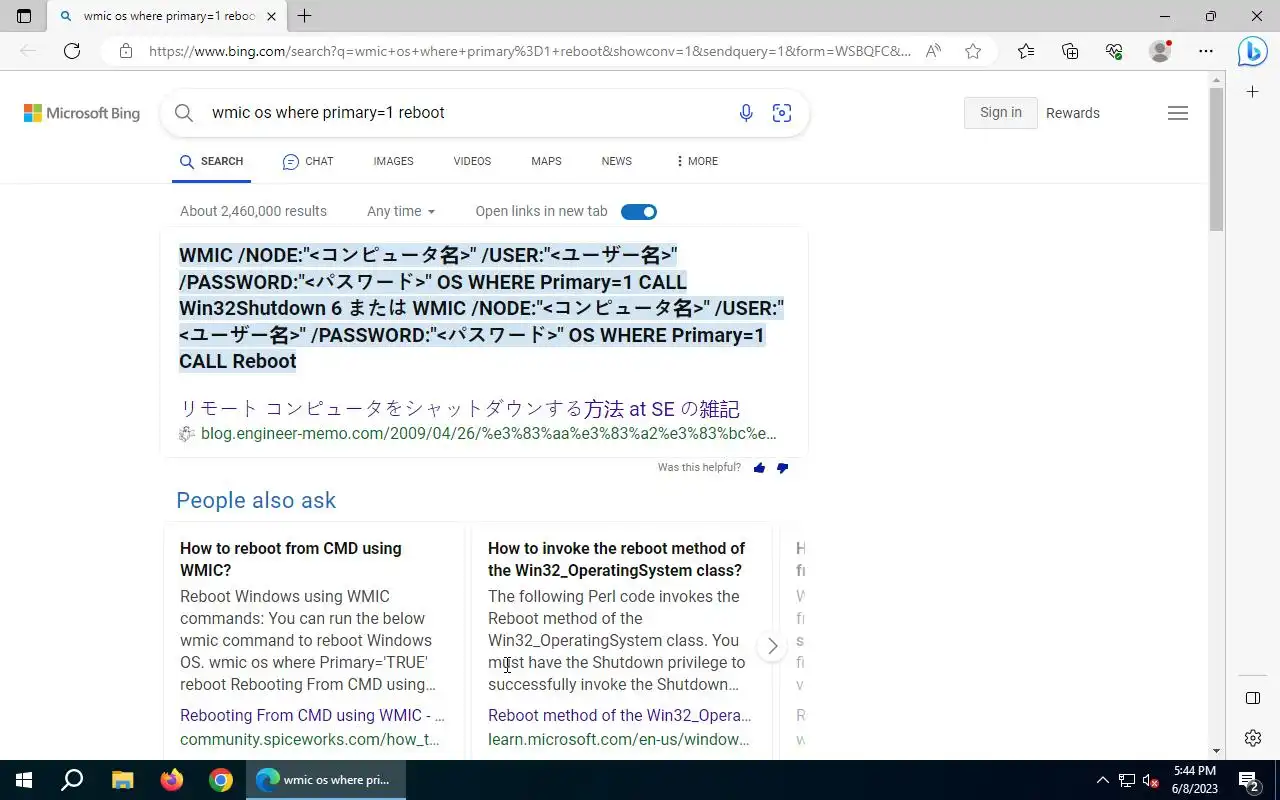This screenshot has height=800, width=1280.
Task: Open the Favorites list icon
Action: pyautogui.click(x=1026, y=51)
